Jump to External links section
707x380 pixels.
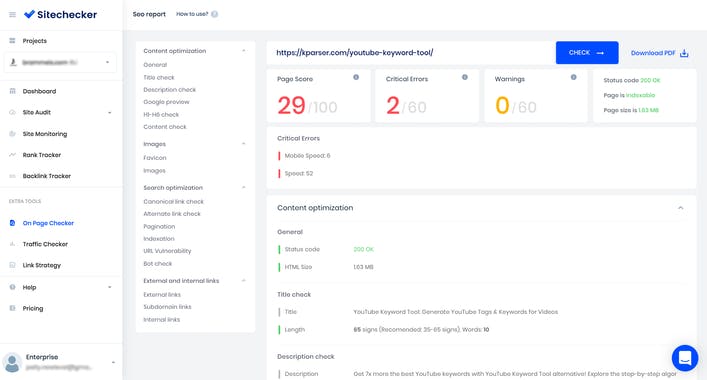point(162,294)
